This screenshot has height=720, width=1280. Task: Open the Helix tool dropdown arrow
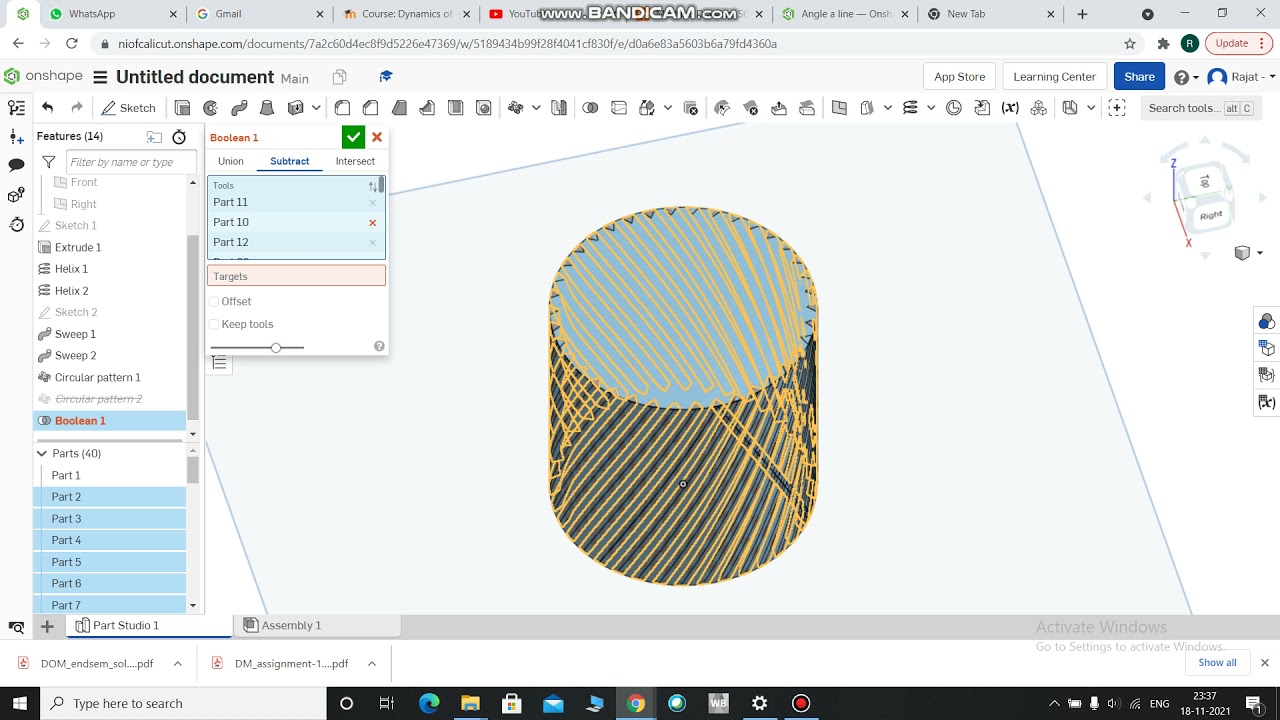pos(931,108)
